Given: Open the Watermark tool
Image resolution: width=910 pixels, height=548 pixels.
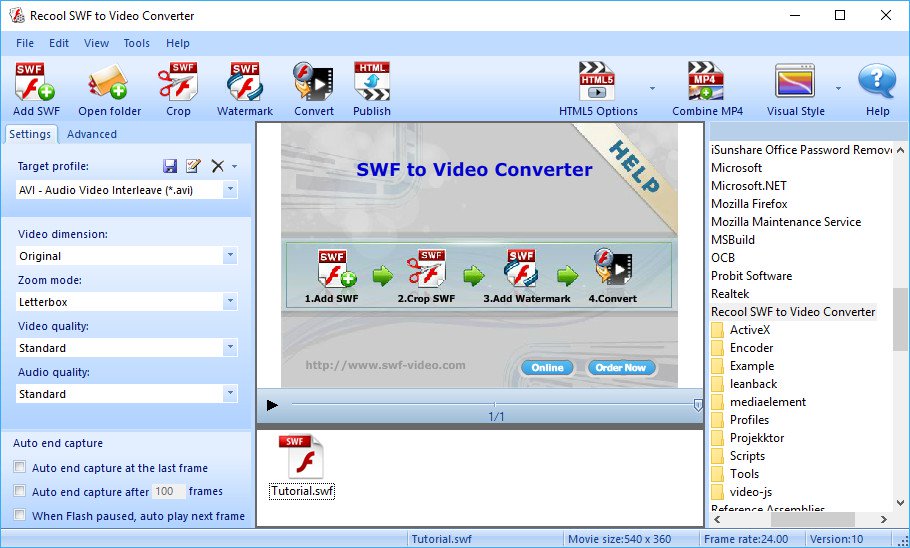Looking at the screenshot, I should [x=244, y=81].
